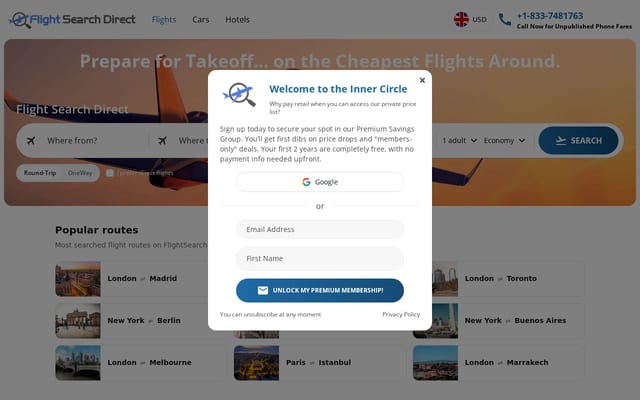Viewport: 640px width, 400px height.
Task: Click the popup magnifier plane logo
Action: click(239, 94)
